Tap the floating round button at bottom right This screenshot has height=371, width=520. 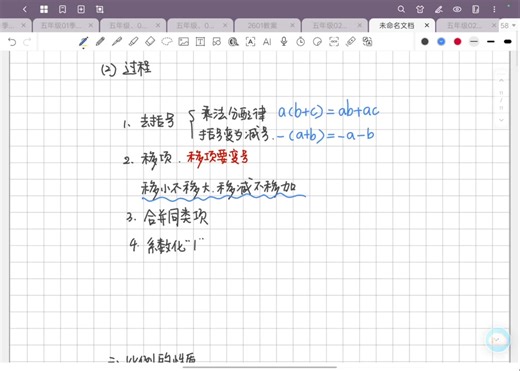pos(498,340)
